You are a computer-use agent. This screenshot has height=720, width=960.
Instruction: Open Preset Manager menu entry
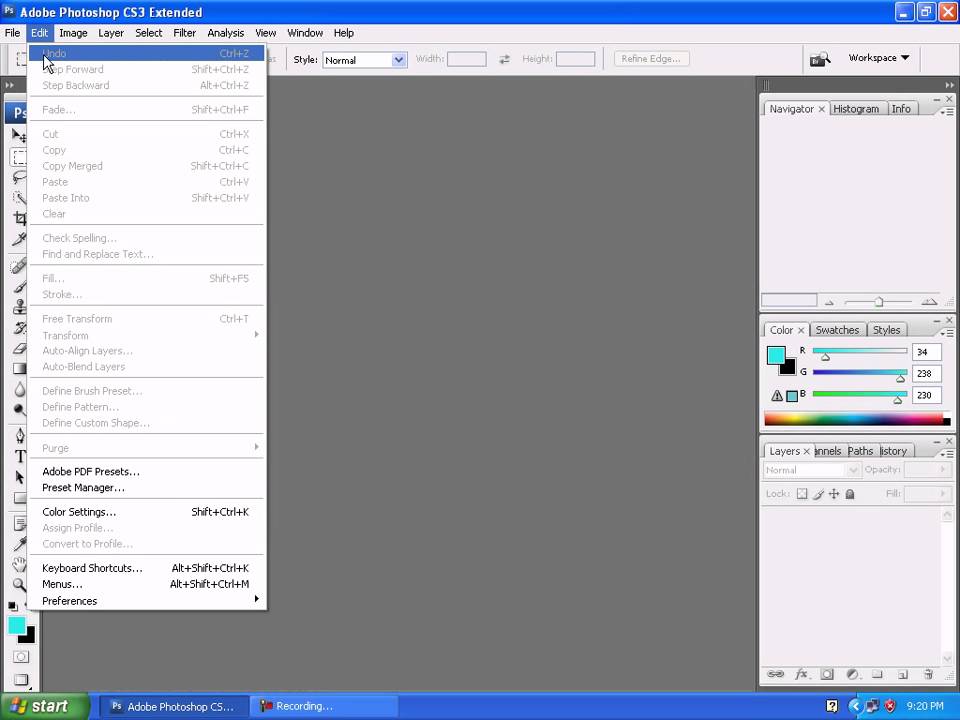148,487
